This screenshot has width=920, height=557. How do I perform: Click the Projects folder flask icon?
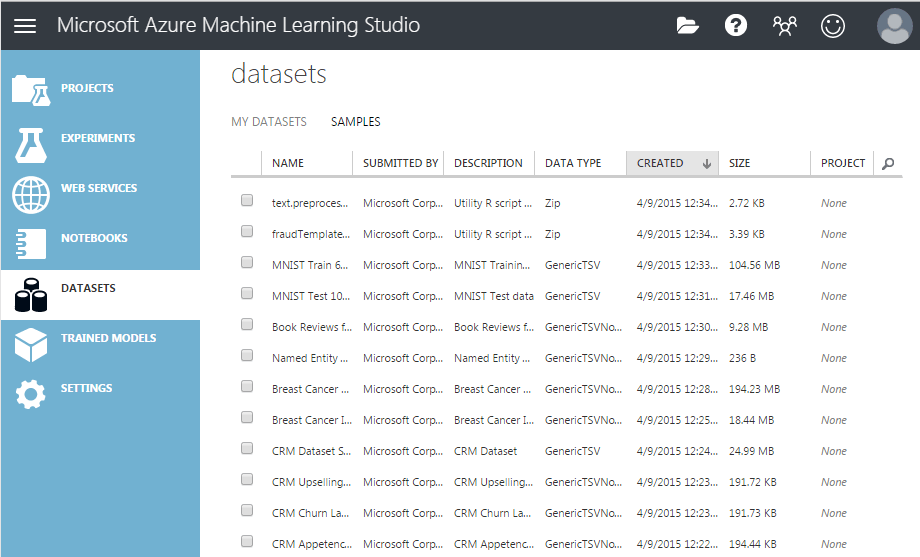[x=31, y=90]
